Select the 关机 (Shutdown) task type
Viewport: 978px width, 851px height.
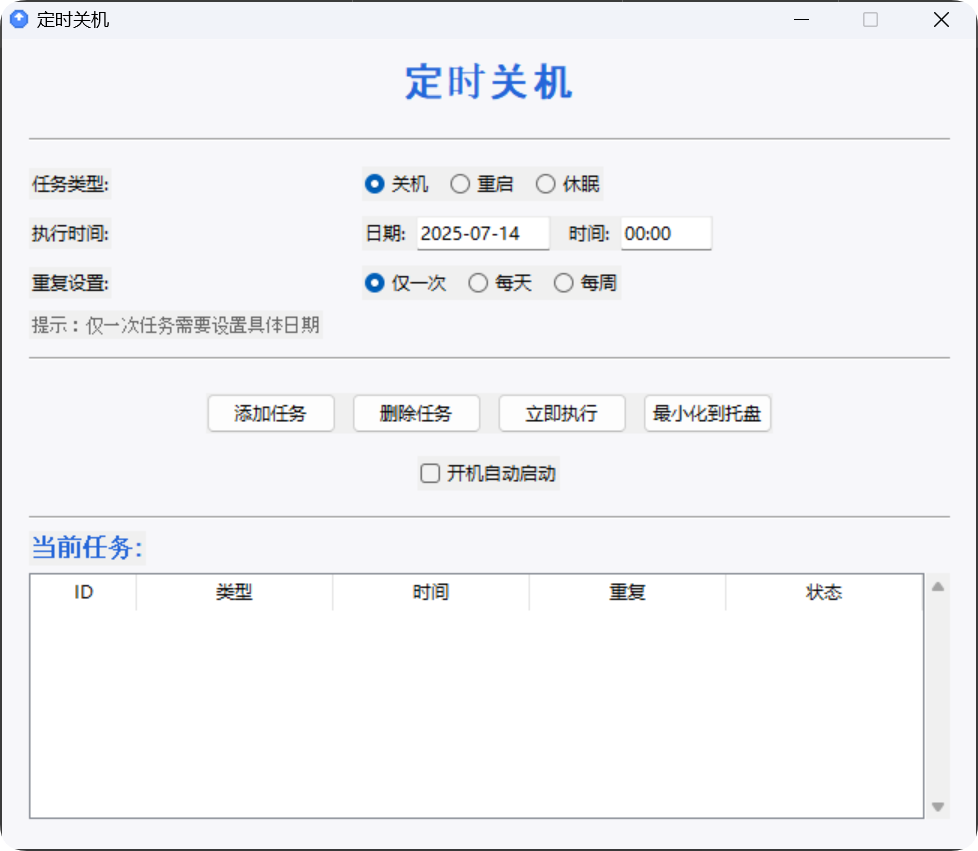(x=374, y=184)
